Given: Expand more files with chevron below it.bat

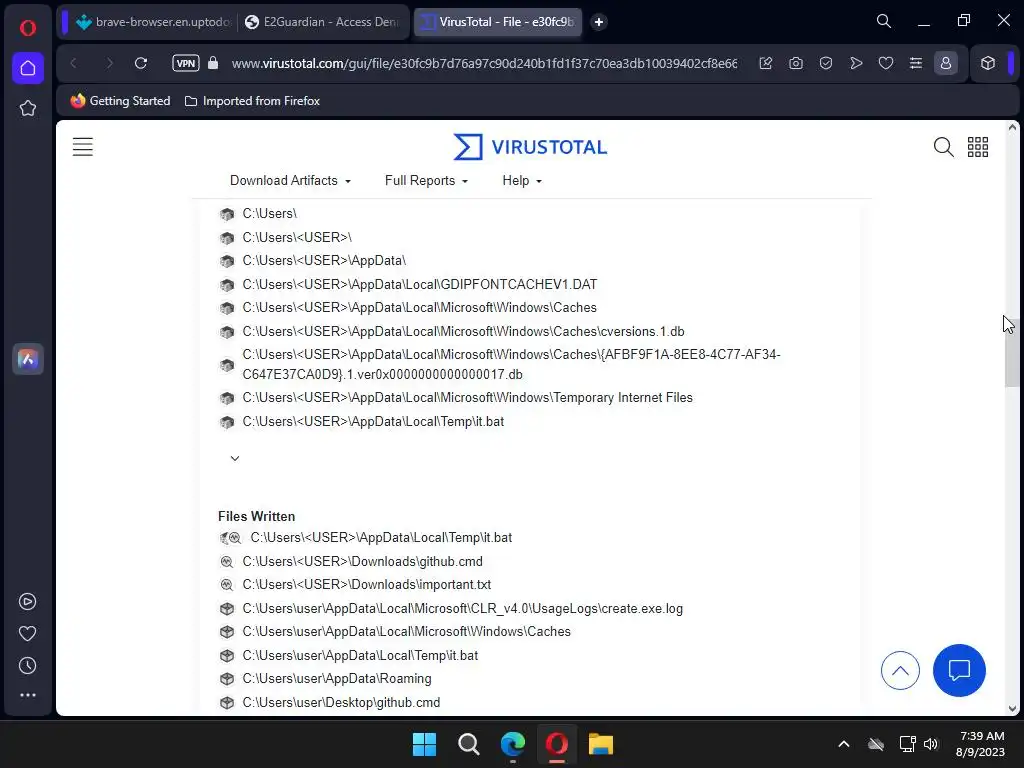Looking at the screenshot, I should pos(235,458).
